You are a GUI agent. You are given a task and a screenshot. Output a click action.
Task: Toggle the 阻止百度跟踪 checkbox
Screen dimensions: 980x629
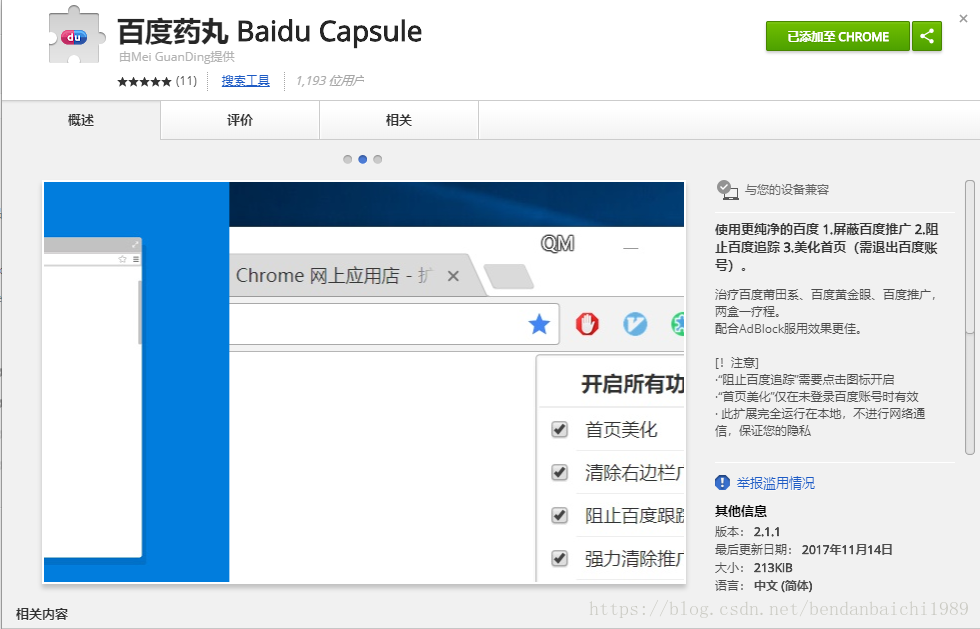[x=559, y=515]
